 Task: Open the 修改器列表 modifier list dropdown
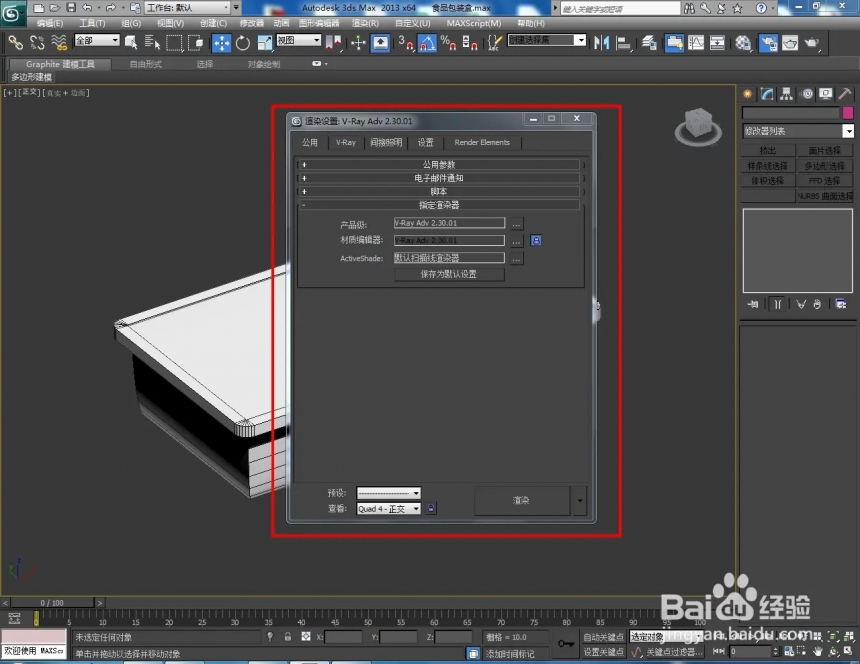click(x=797, y=131)
